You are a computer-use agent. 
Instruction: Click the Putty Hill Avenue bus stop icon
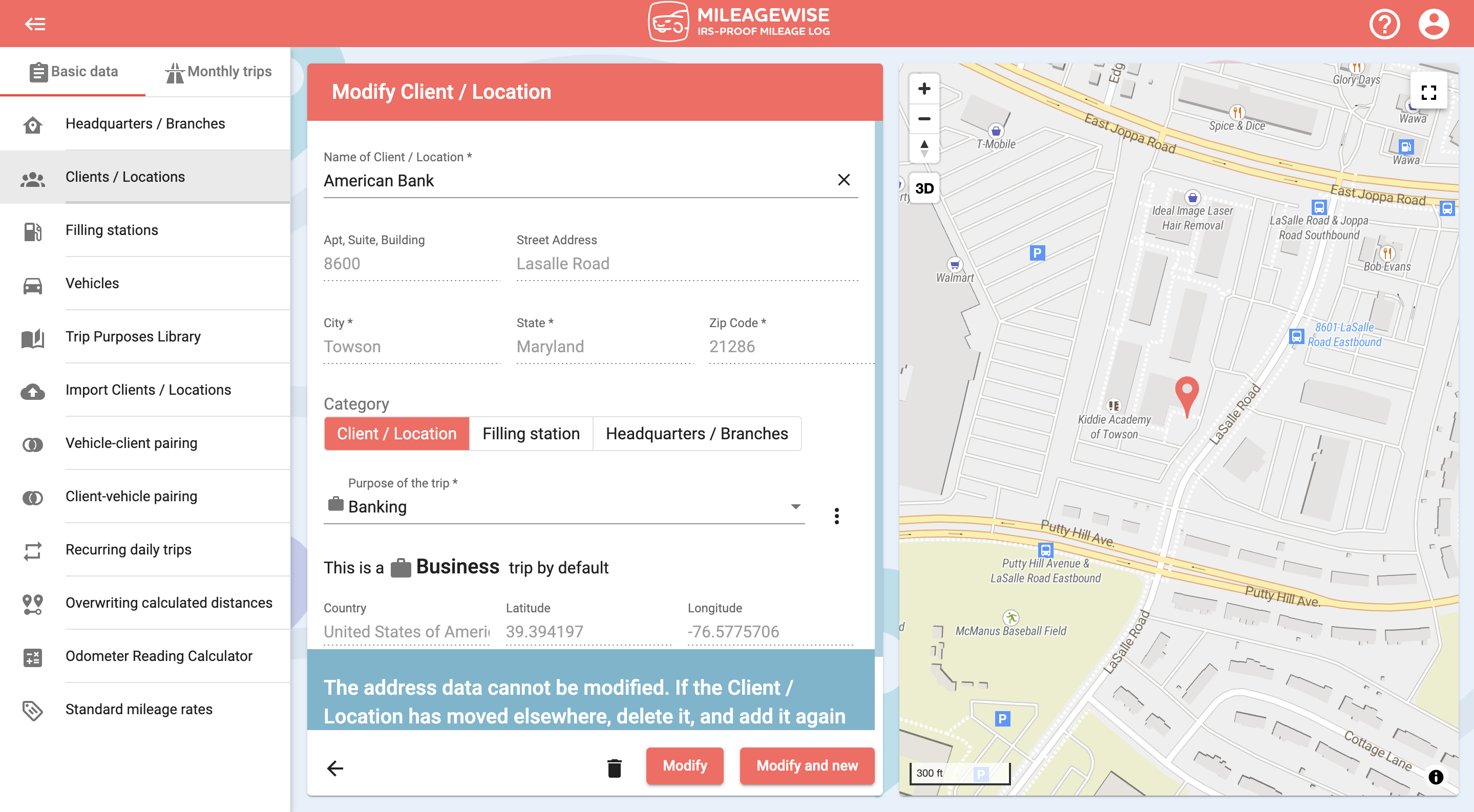tap(1045, 549)
